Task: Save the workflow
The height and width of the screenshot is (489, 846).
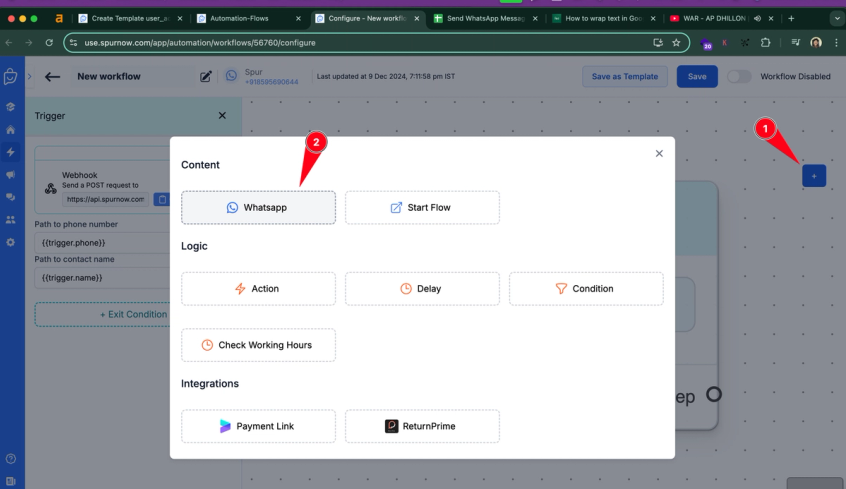Action: 697,77
